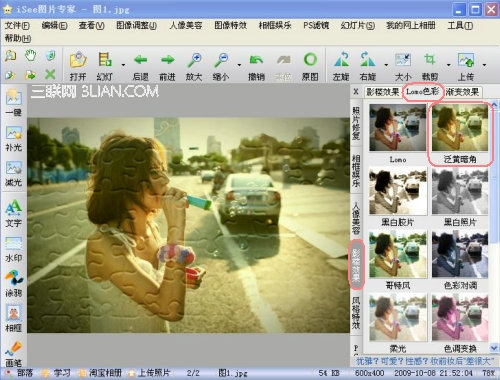Switch to the 渐变效果 tab
This screenshot has width=500, height=380.
click(462, 92)
